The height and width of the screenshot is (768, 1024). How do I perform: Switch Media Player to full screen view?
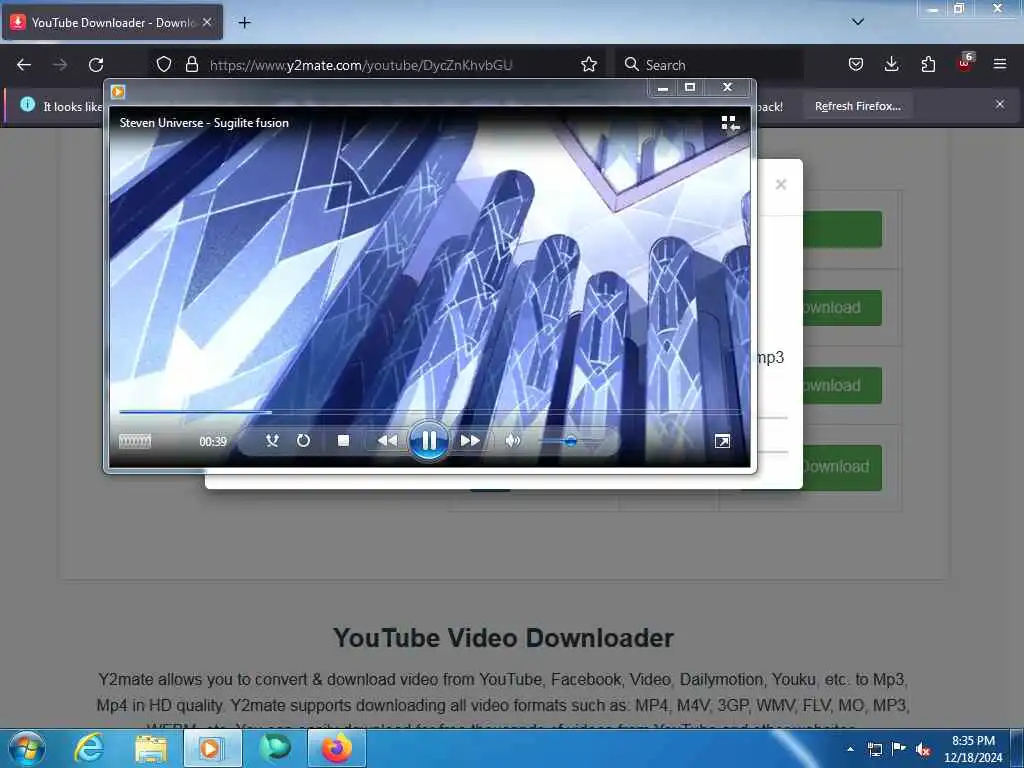pos(722,441)
